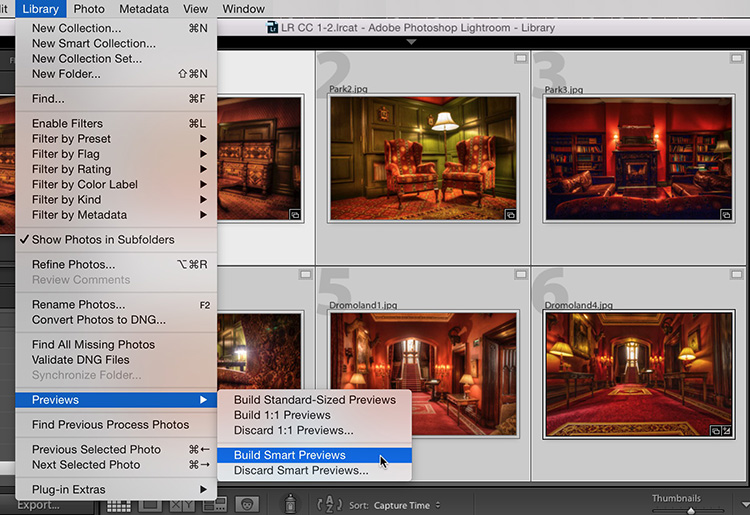Choose Find Previous Process Photos

[x=116, y=425]
